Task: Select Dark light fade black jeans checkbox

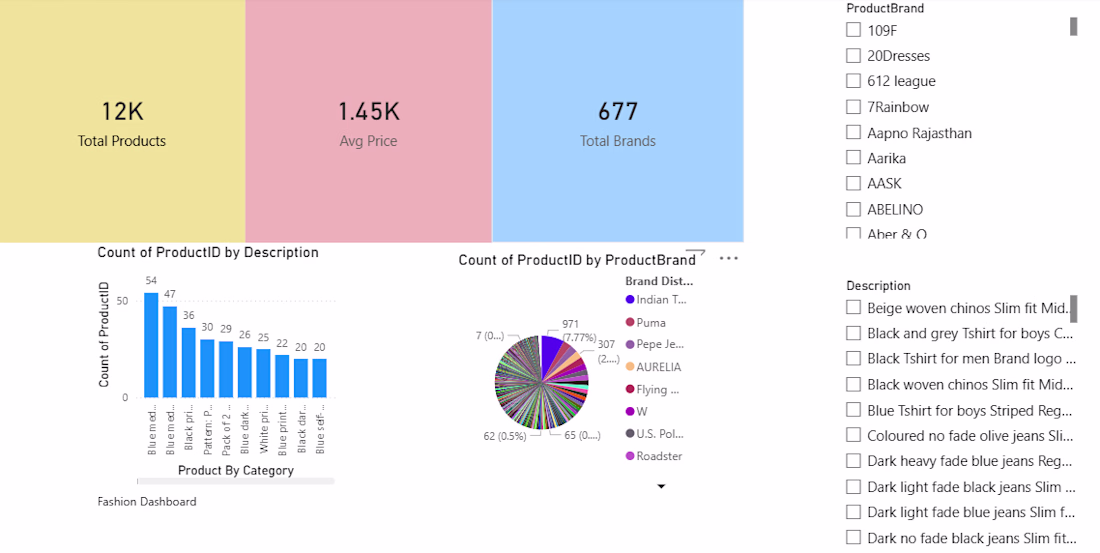Action: [853, 486]
